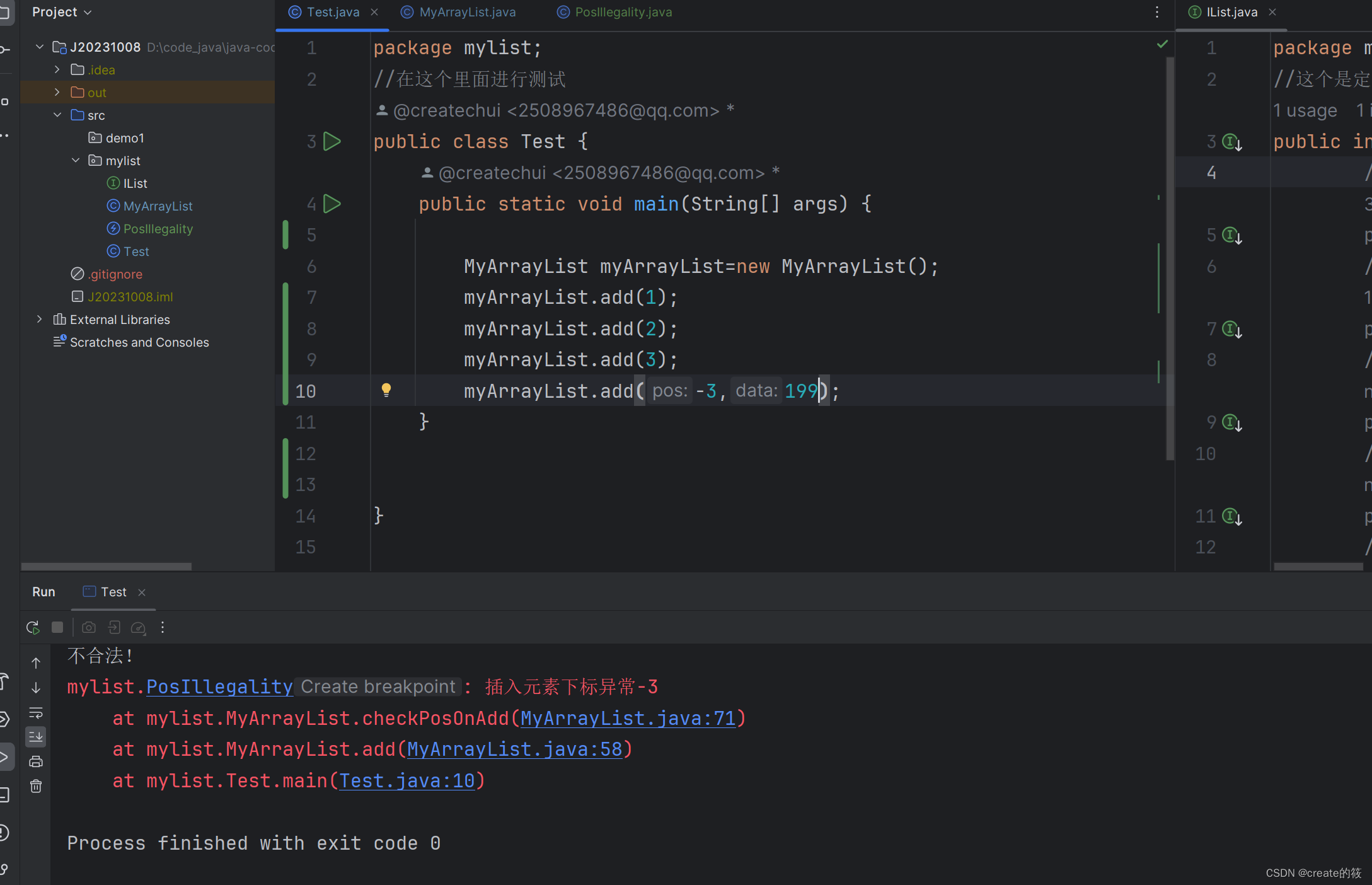Collapse the mylist package node
1372x885 pixels.
(x=76, y=161)
